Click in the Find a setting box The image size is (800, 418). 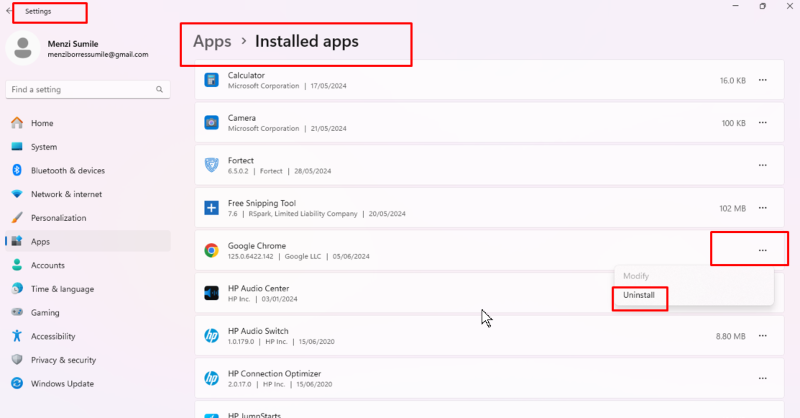coord(88,89)
